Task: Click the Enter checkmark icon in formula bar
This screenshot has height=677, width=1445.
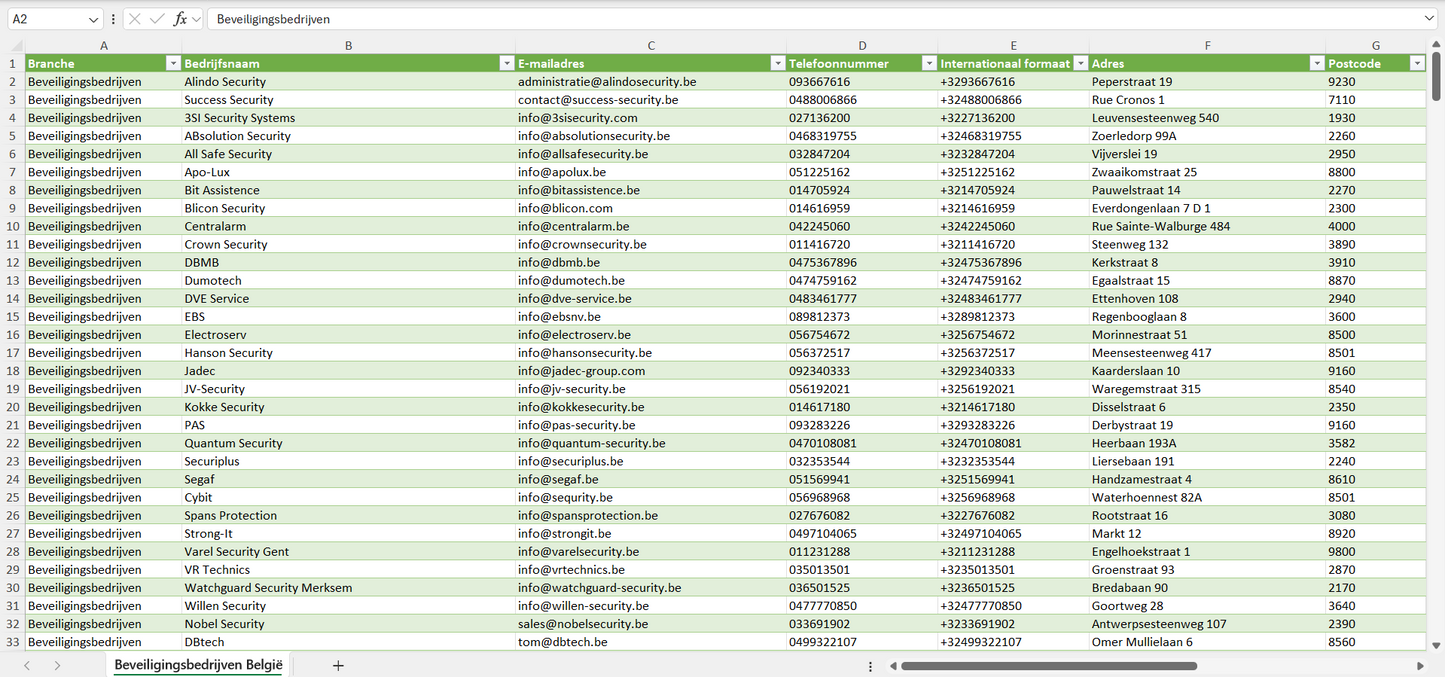Action: pos(157,19)
